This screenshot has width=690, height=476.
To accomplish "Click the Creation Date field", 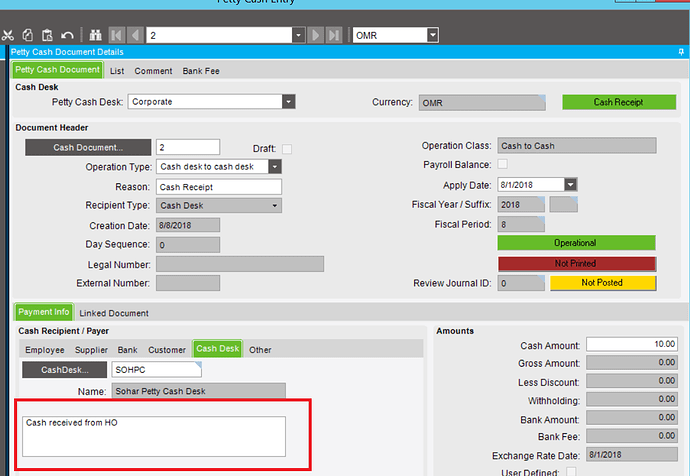I will (x=188, y=225).
